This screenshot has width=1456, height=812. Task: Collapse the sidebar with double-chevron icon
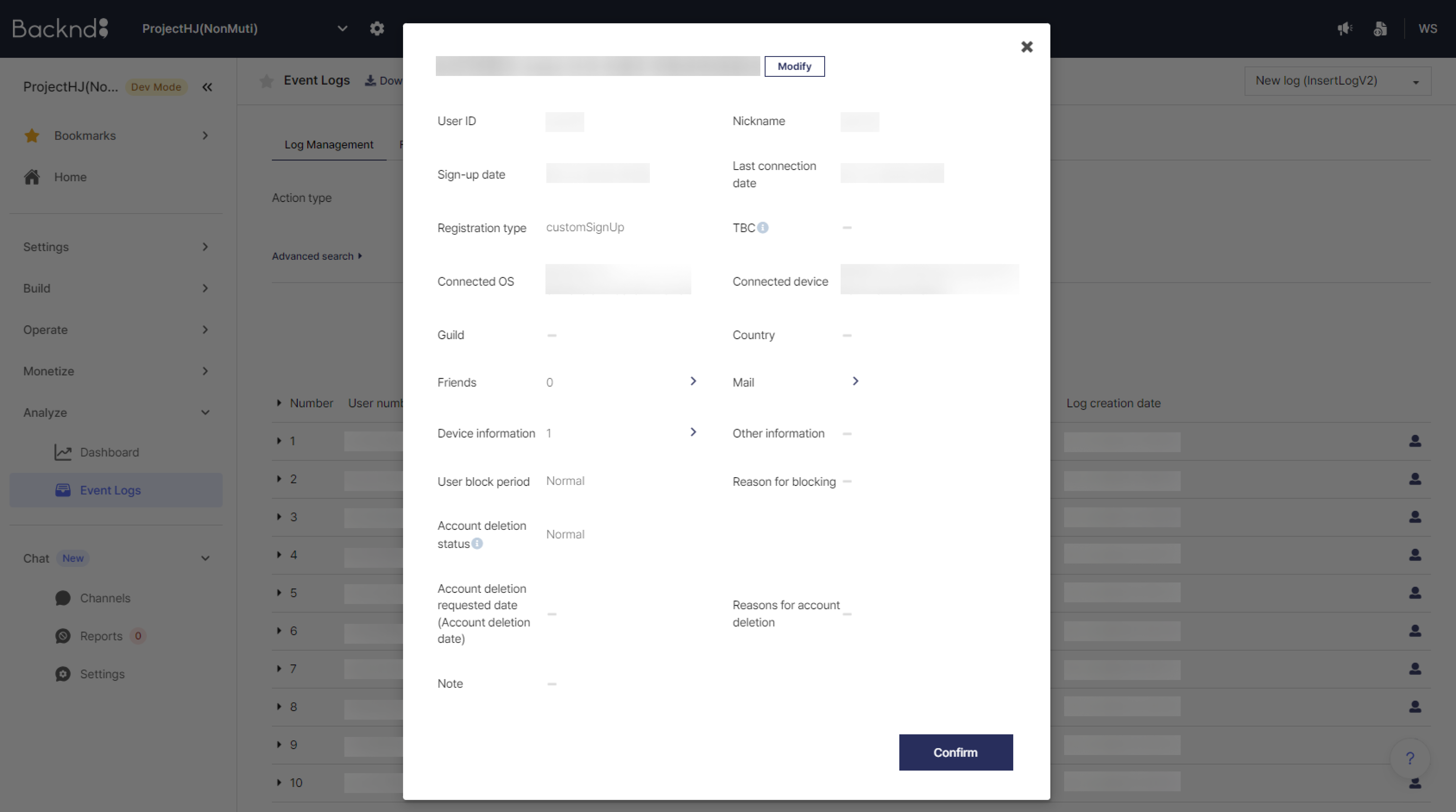pos(207,87)
